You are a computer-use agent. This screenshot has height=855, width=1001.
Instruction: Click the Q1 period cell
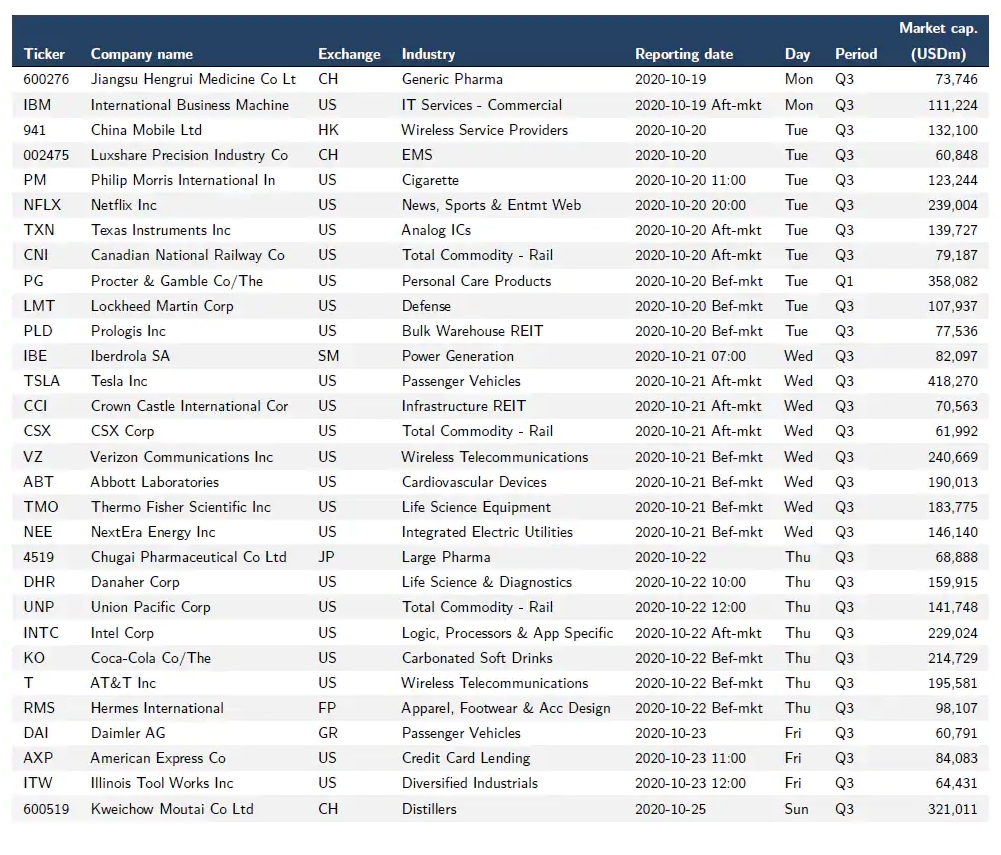844,281
